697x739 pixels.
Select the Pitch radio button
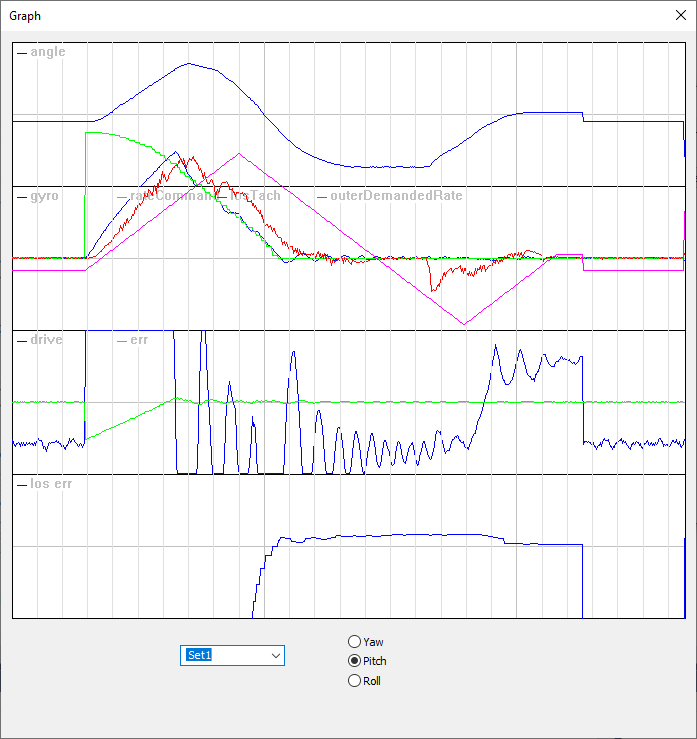coord(354,661)
